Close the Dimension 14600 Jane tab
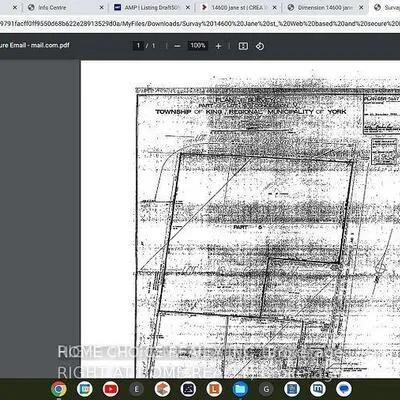This screenshot has width=400, height=400. [361, 7]
